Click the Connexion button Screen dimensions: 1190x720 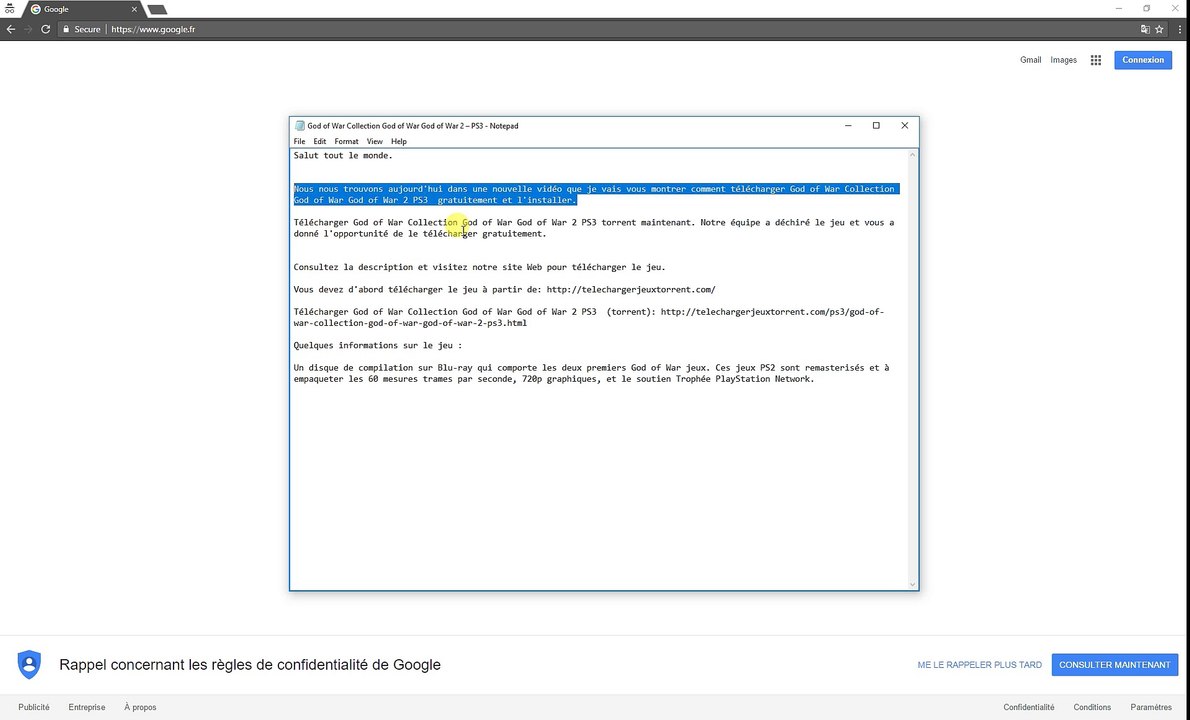click(1142, 60)
